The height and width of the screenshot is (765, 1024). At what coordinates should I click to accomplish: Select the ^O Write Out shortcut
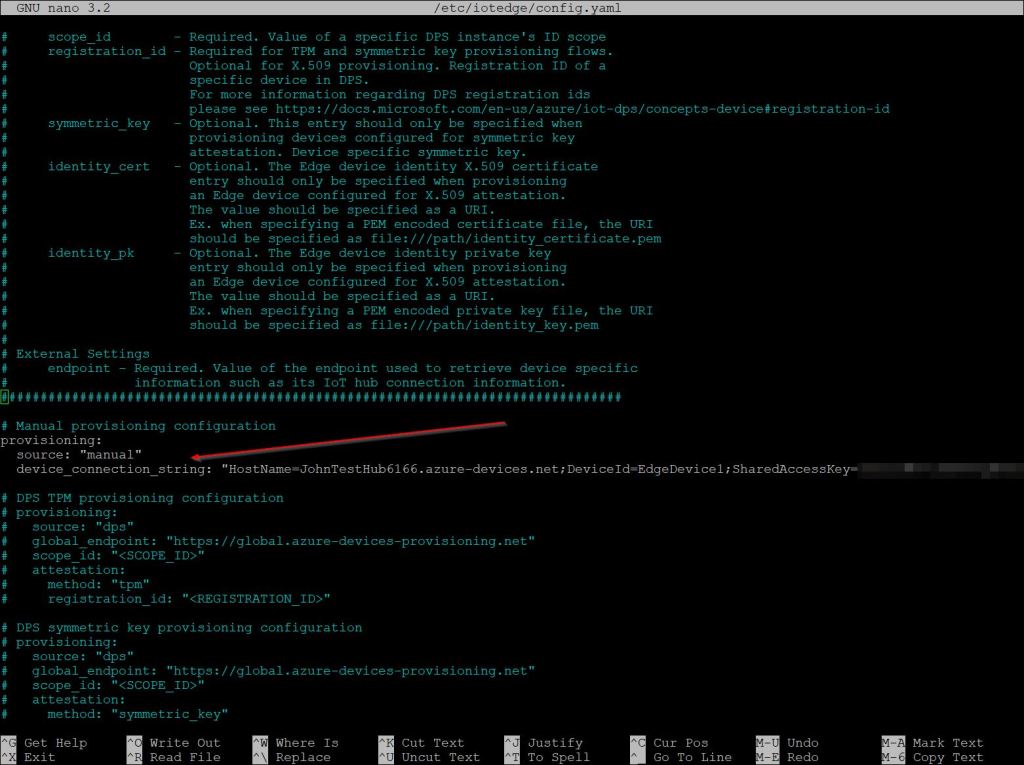pos(172,743)
